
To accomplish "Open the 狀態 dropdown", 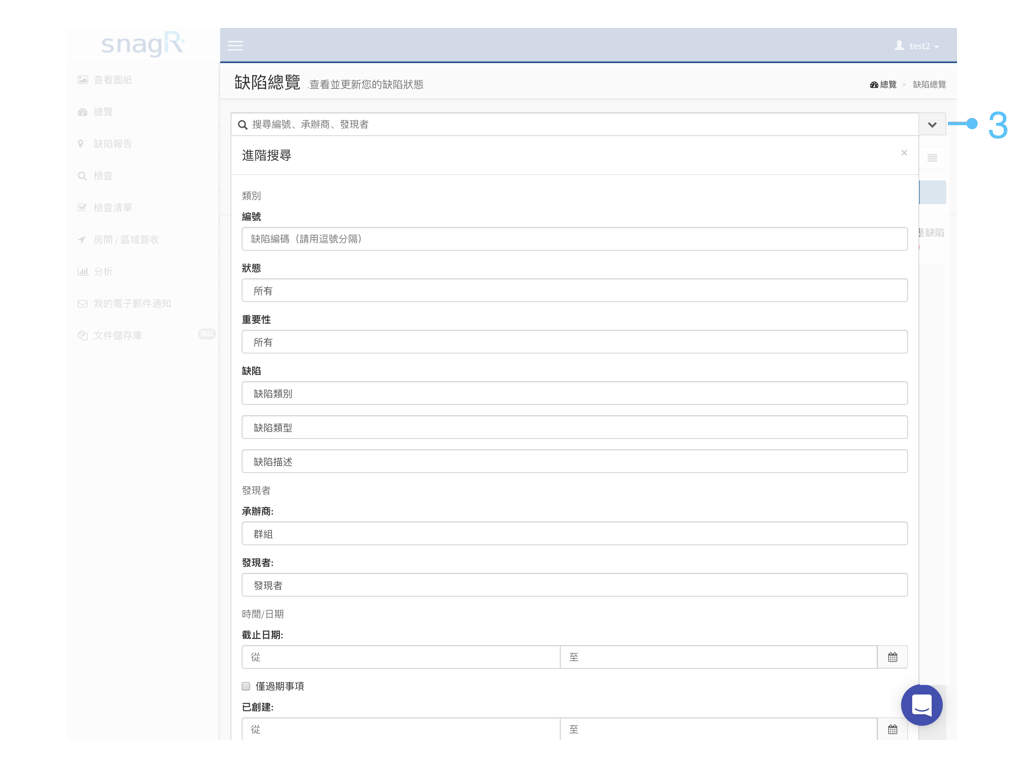I will pyautogui.click(x=575, y=291).
